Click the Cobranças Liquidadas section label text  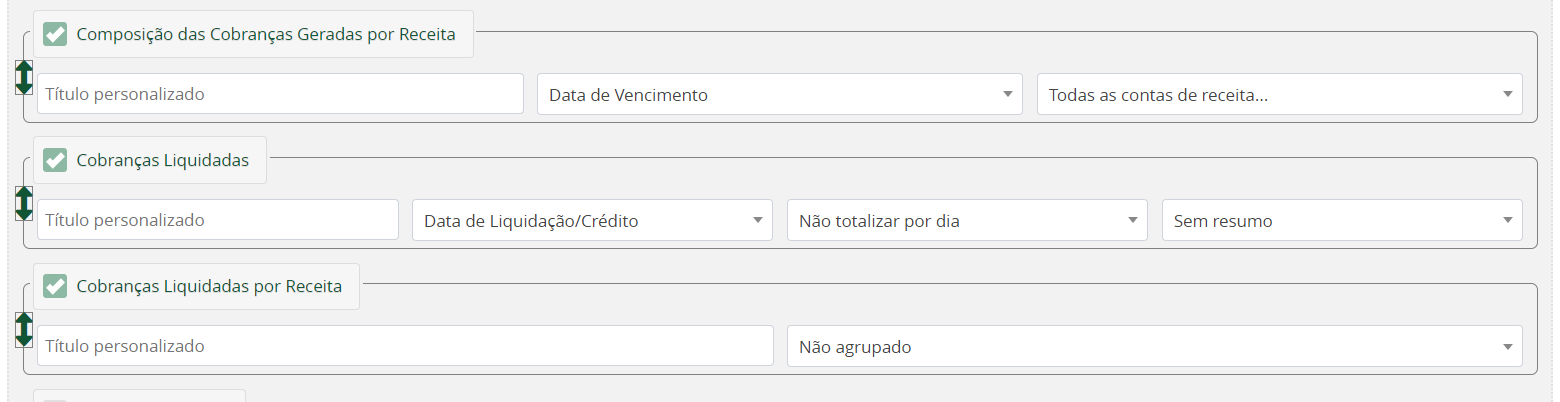163,160
